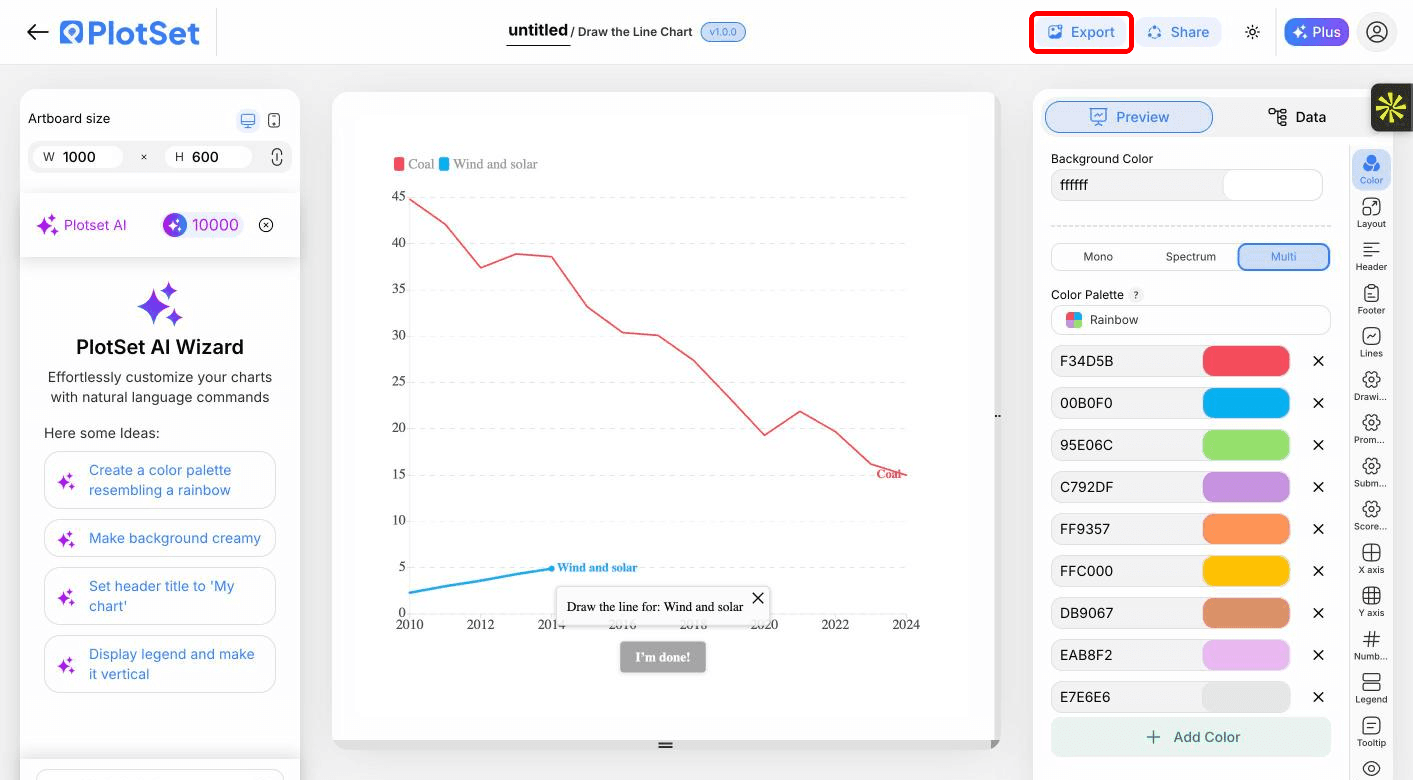This screenshot has height=780, width=1413.
Task: Open the Plus upgrade button
Action: click(1316, 32)
